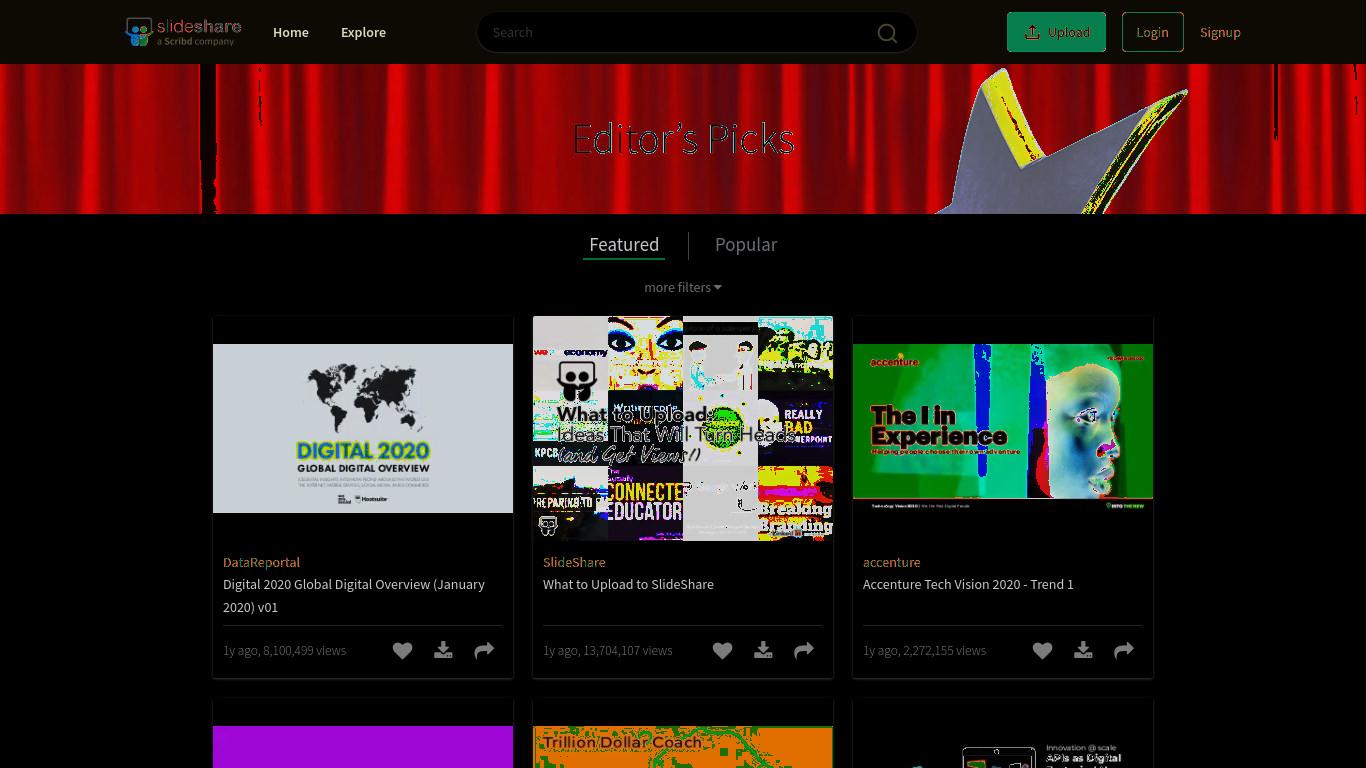Open the Home menu item

click(291, 32)
